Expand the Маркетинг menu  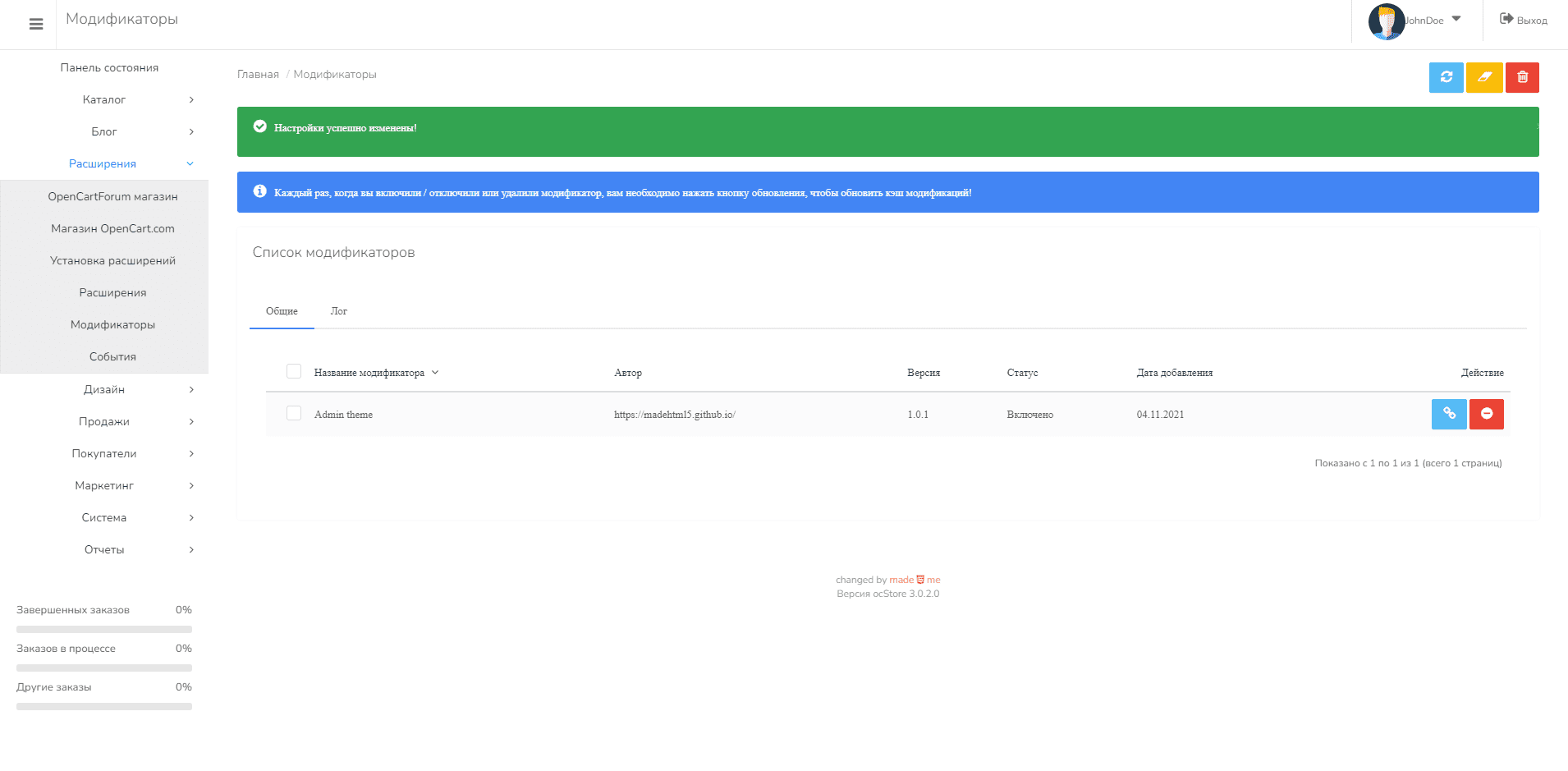[104, 485]
